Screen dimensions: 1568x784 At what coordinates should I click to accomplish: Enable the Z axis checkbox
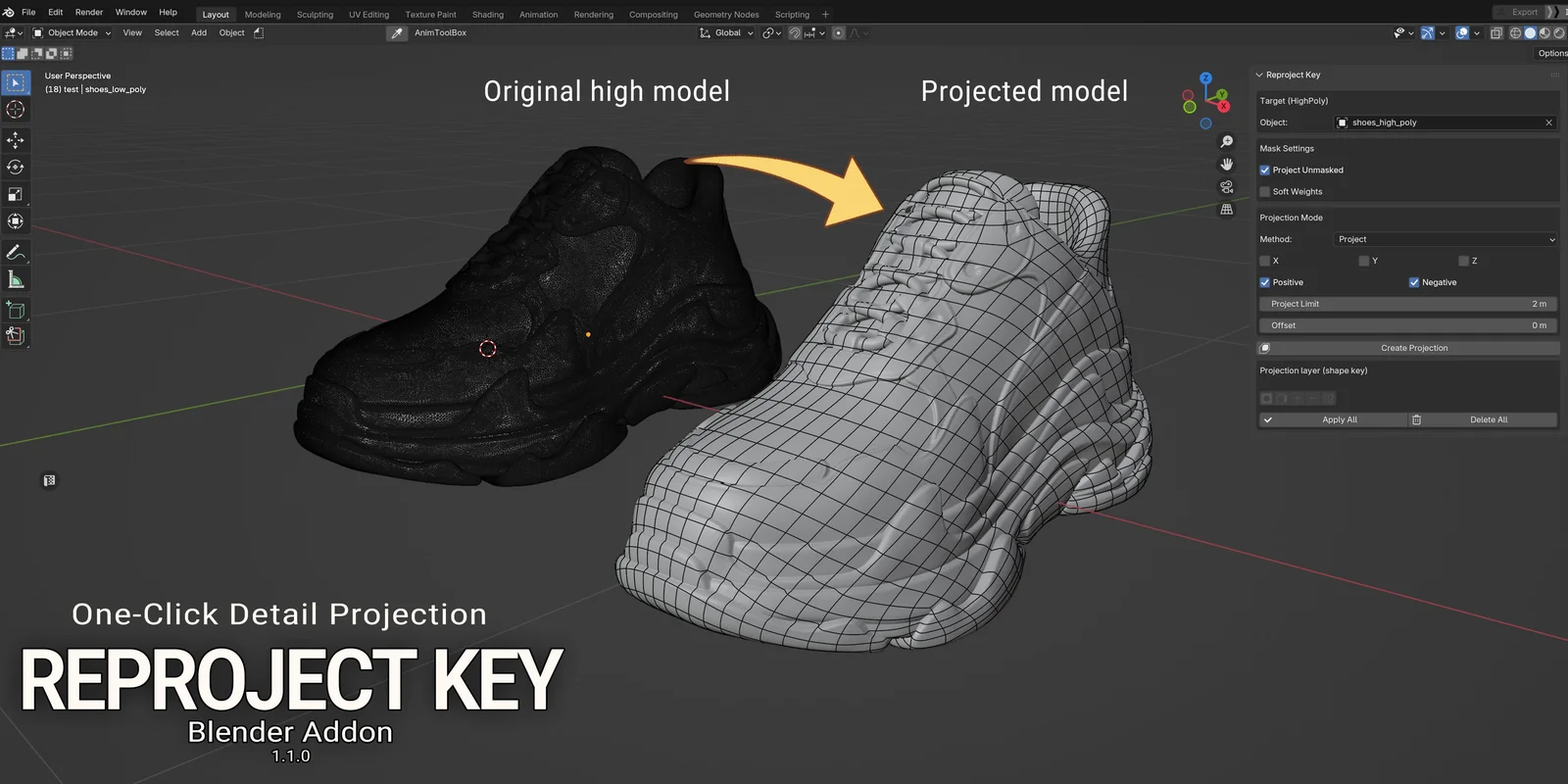pyautogui.click(x=1464, y=261)
